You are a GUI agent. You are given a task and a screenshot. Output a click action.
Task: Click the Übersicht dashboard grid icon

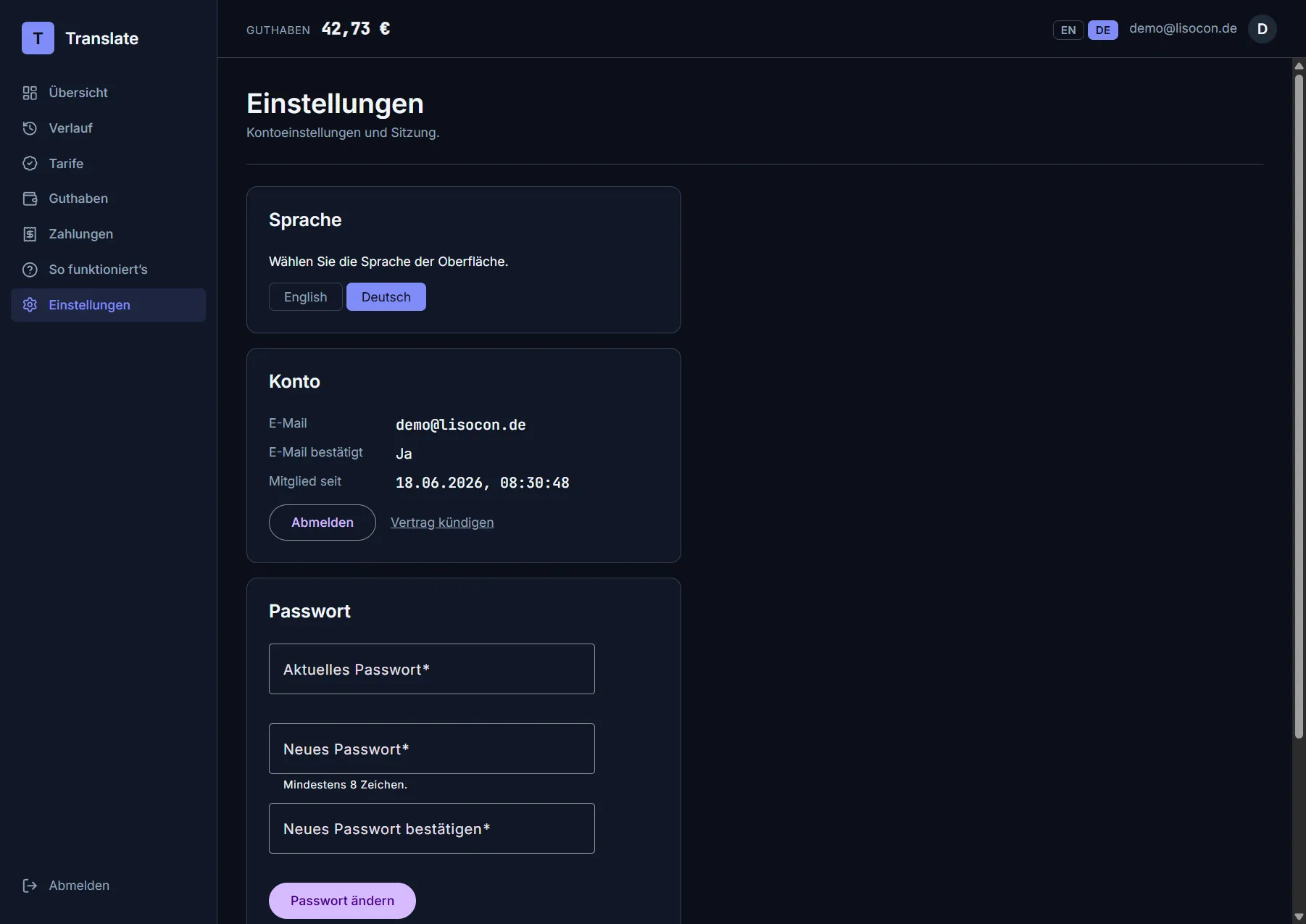click(30, 93)
